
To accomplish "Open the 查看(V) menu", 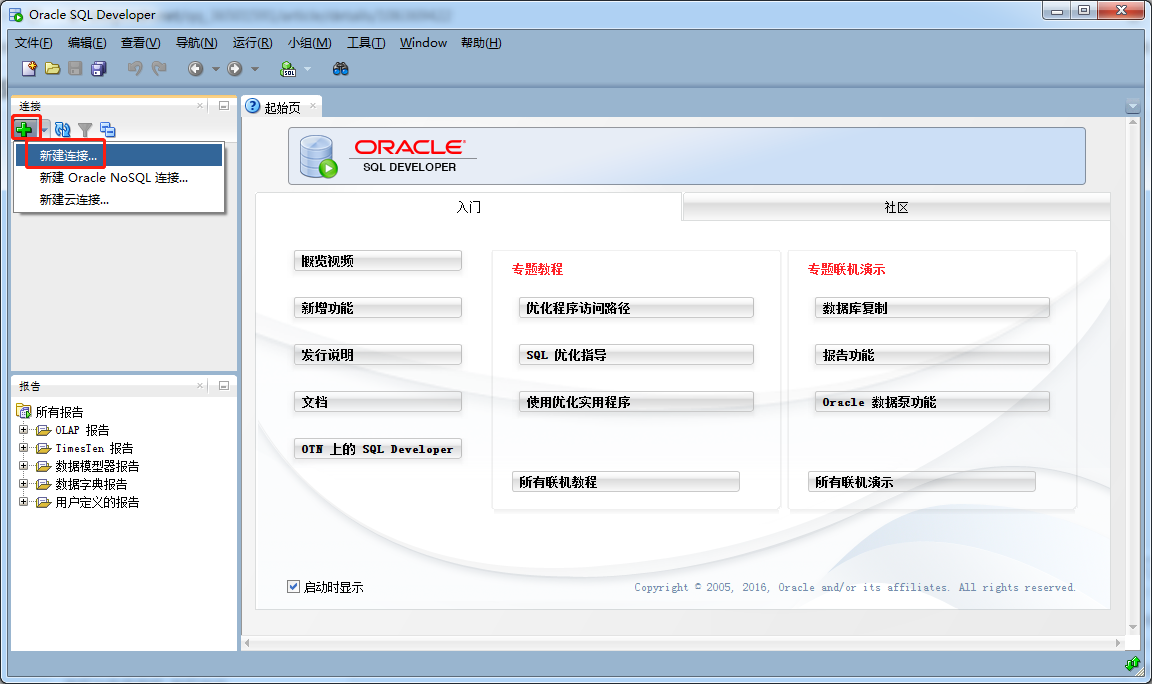I will (140, 43).
